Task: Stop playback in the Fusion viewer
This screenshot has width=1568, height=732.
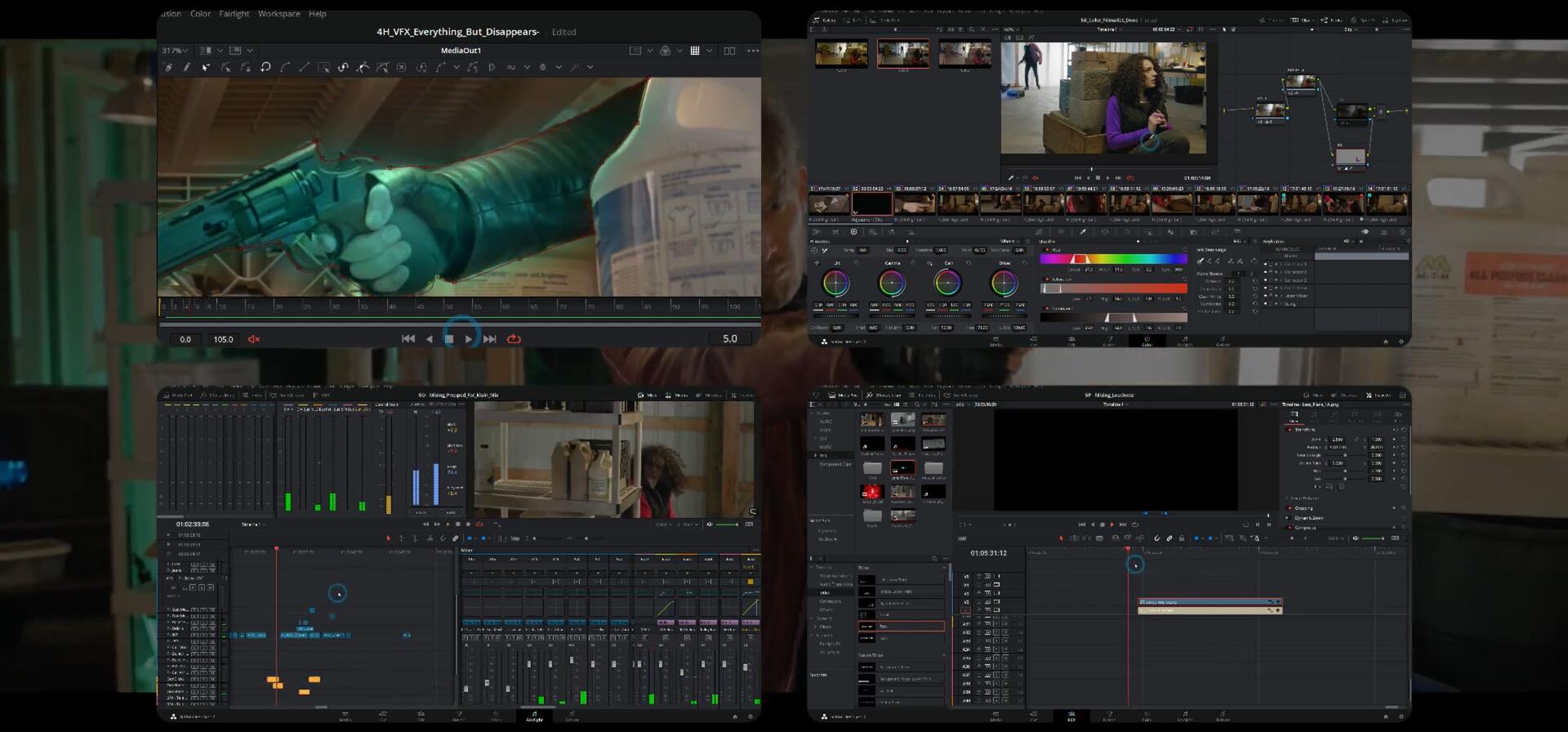Action: [x=449, y=339]
